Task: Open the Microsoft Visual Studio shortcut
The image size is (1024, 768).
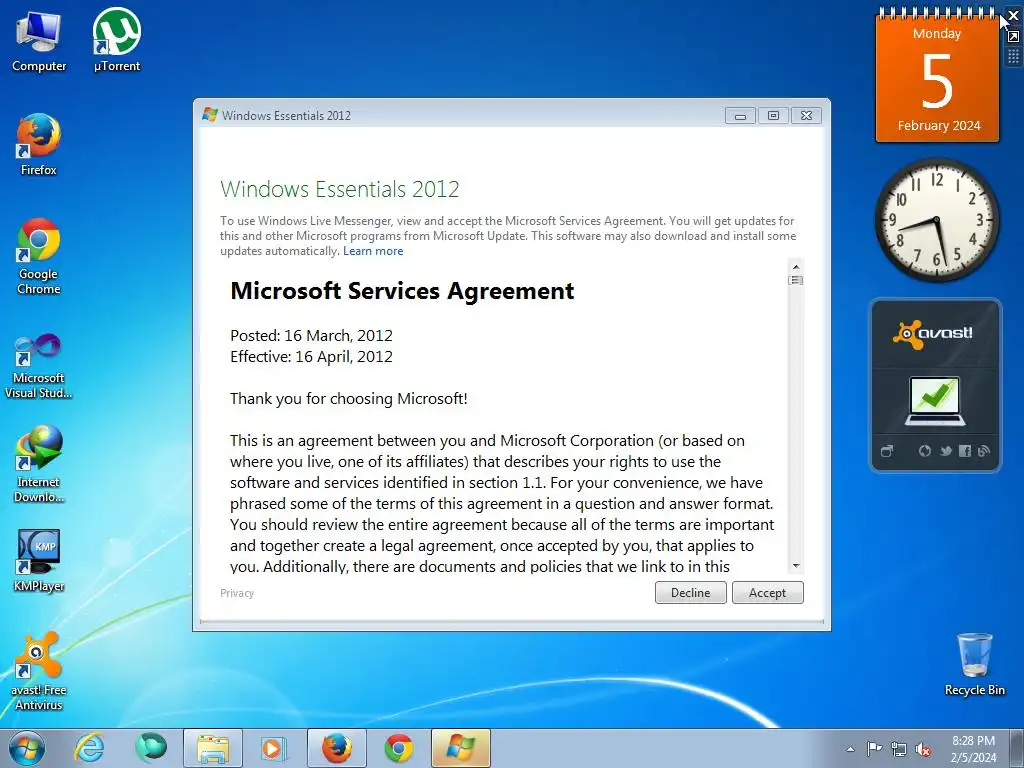Action: (x=39, y=366)
